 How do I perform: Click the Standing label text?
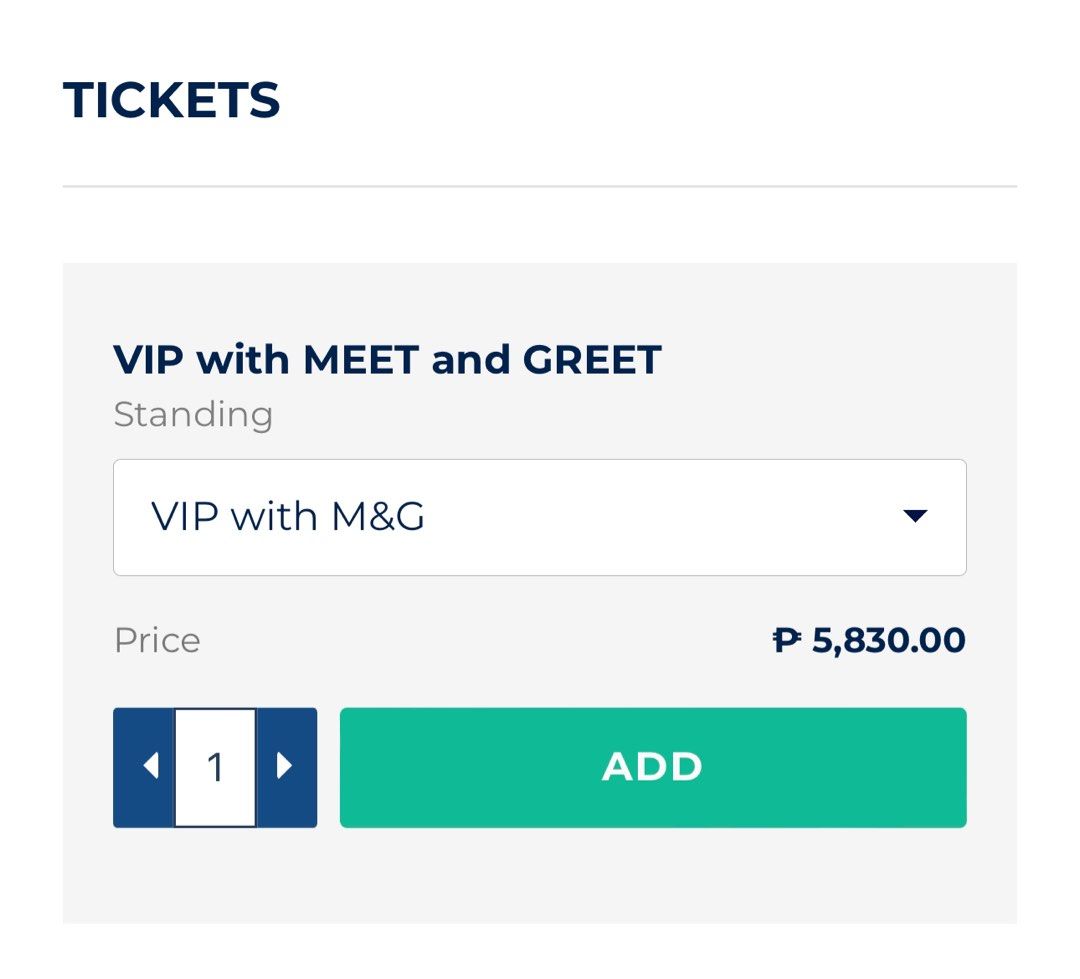click(x=193, y=414)
